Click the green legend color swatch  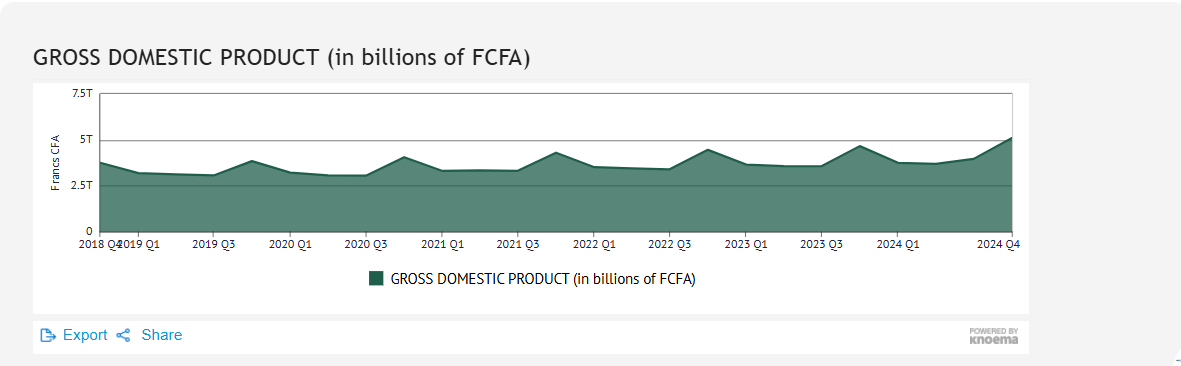(x=376, y=279)
